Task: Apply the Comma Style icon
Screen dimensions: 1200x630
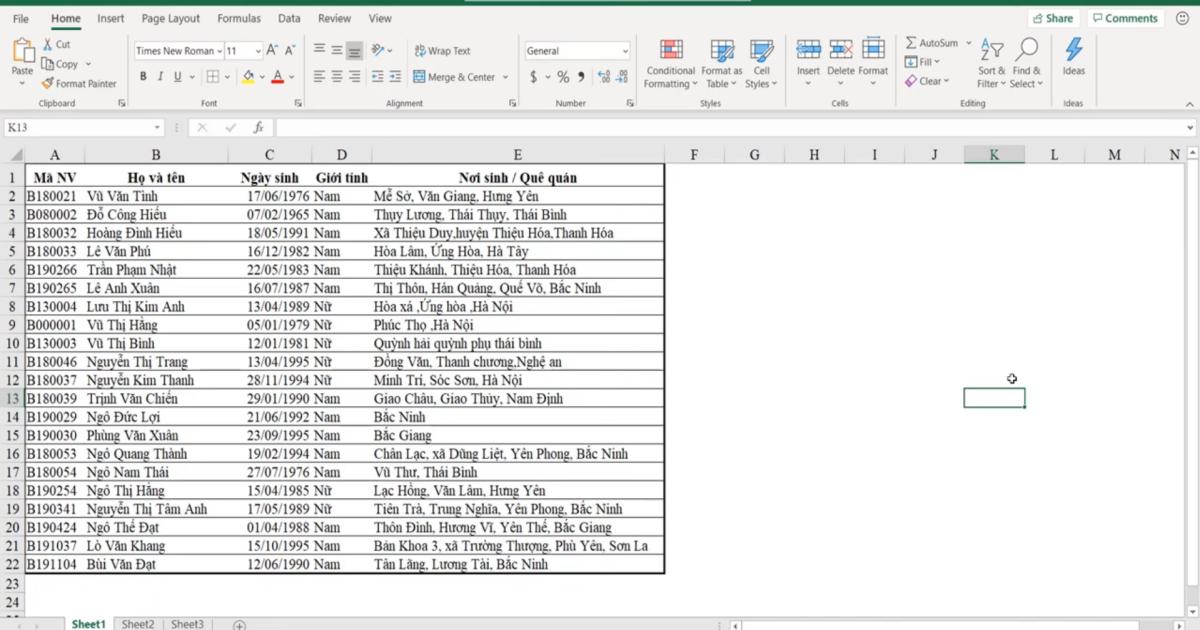Action: pyautogui.click(x=580, y=74)
